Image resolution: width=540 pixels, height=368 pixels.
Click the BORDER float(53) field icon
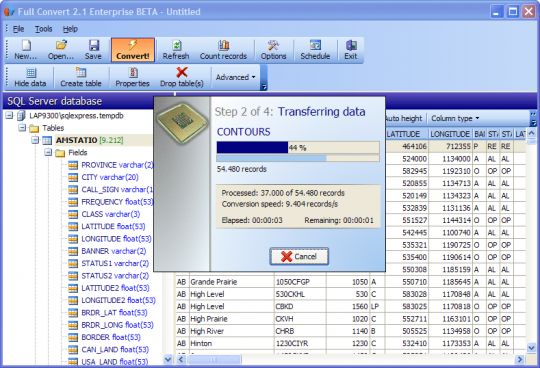[x=73, y=337]
